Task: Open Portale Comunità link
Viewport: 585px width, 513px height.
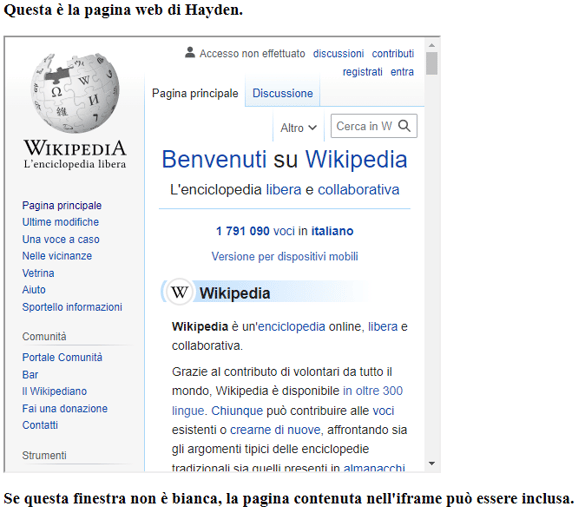Action: coord(62,357)
